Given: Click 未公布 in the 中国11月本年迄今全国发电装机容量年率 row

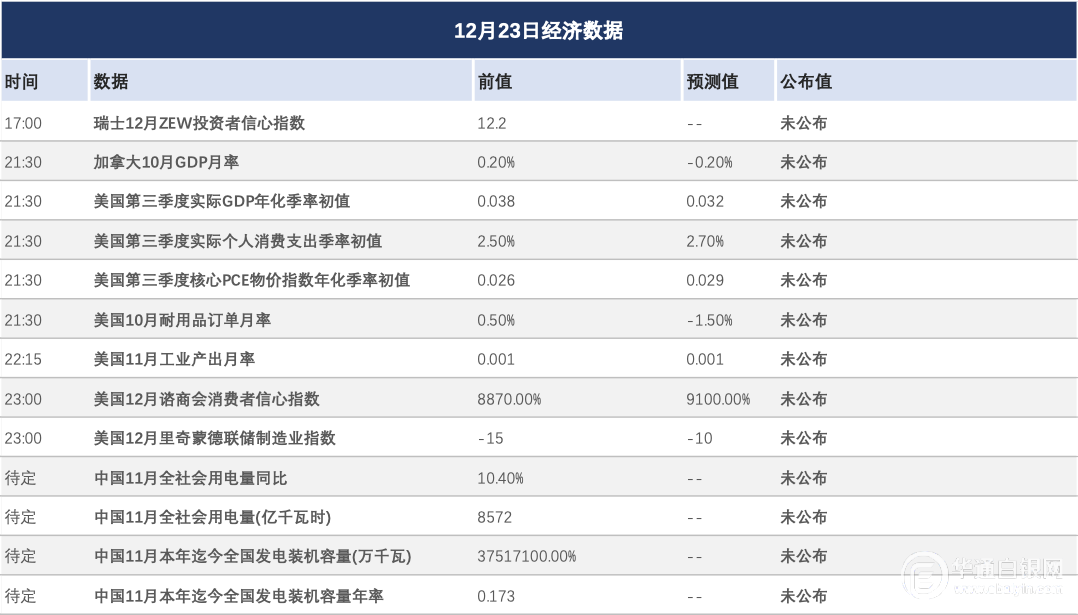Looking at the screenshot, I should (803, 596).
